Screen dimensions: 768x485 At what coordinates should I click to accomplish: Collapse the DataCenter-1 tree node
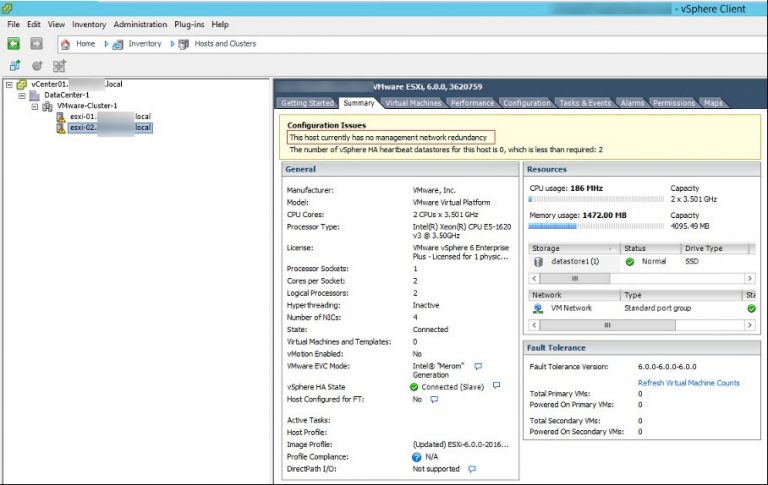[x=21, y=95]
